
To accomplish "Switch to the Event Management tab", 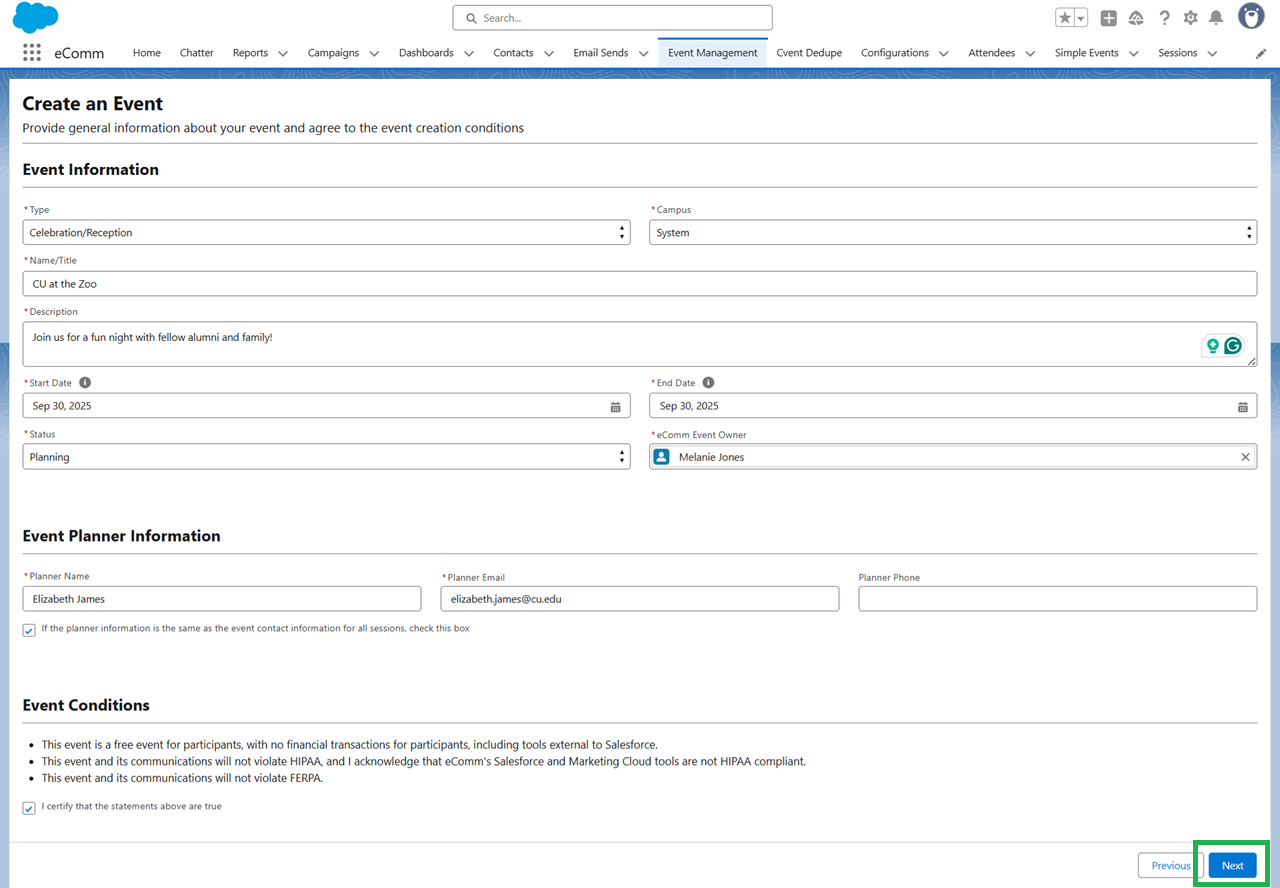I will (x=713, y=53).
